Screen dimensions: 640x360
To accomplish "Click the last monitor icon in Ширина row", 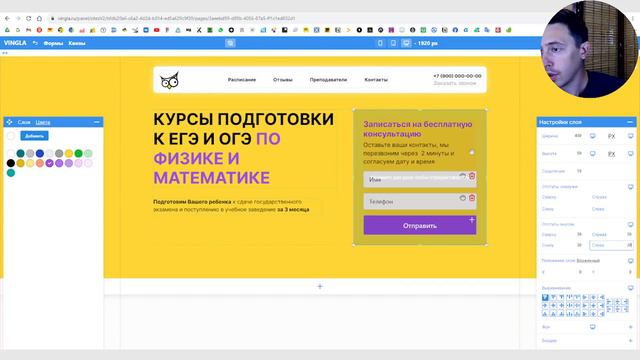I will click(x=630, y=136).
